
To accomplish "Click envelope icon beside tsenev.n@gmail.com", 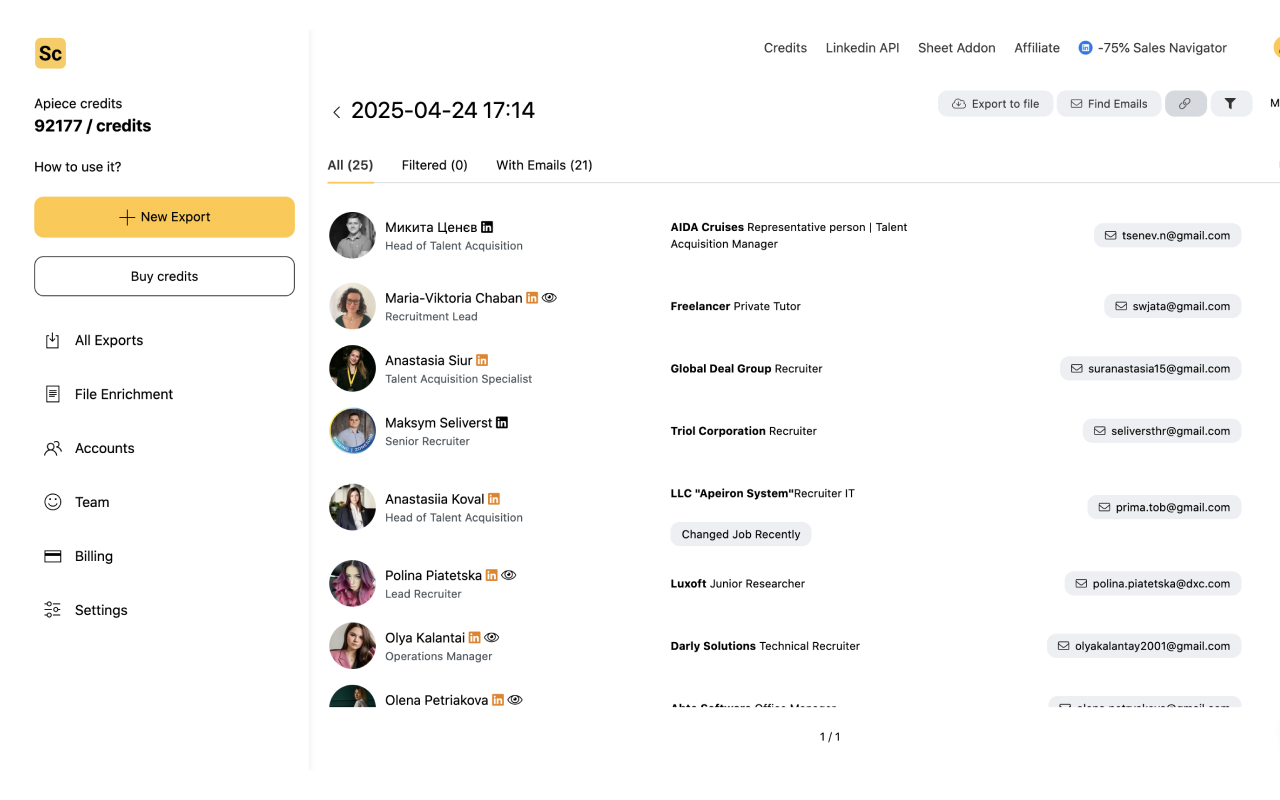I will pyautogui.click(x=1111, y=236).
